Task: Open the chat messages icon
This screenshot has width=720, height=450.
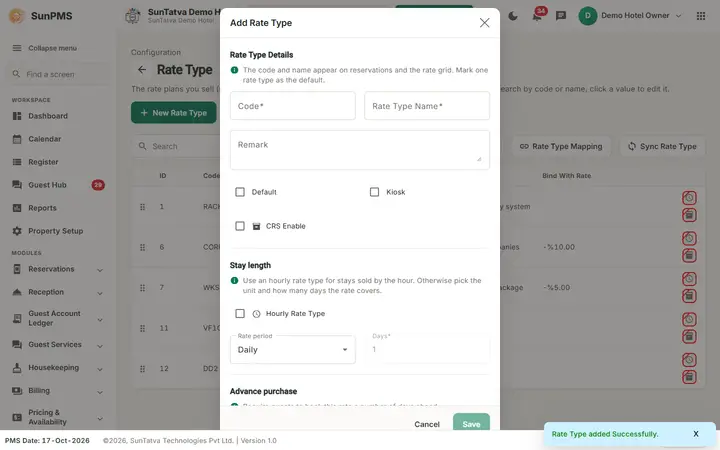Action: [561, 16]
